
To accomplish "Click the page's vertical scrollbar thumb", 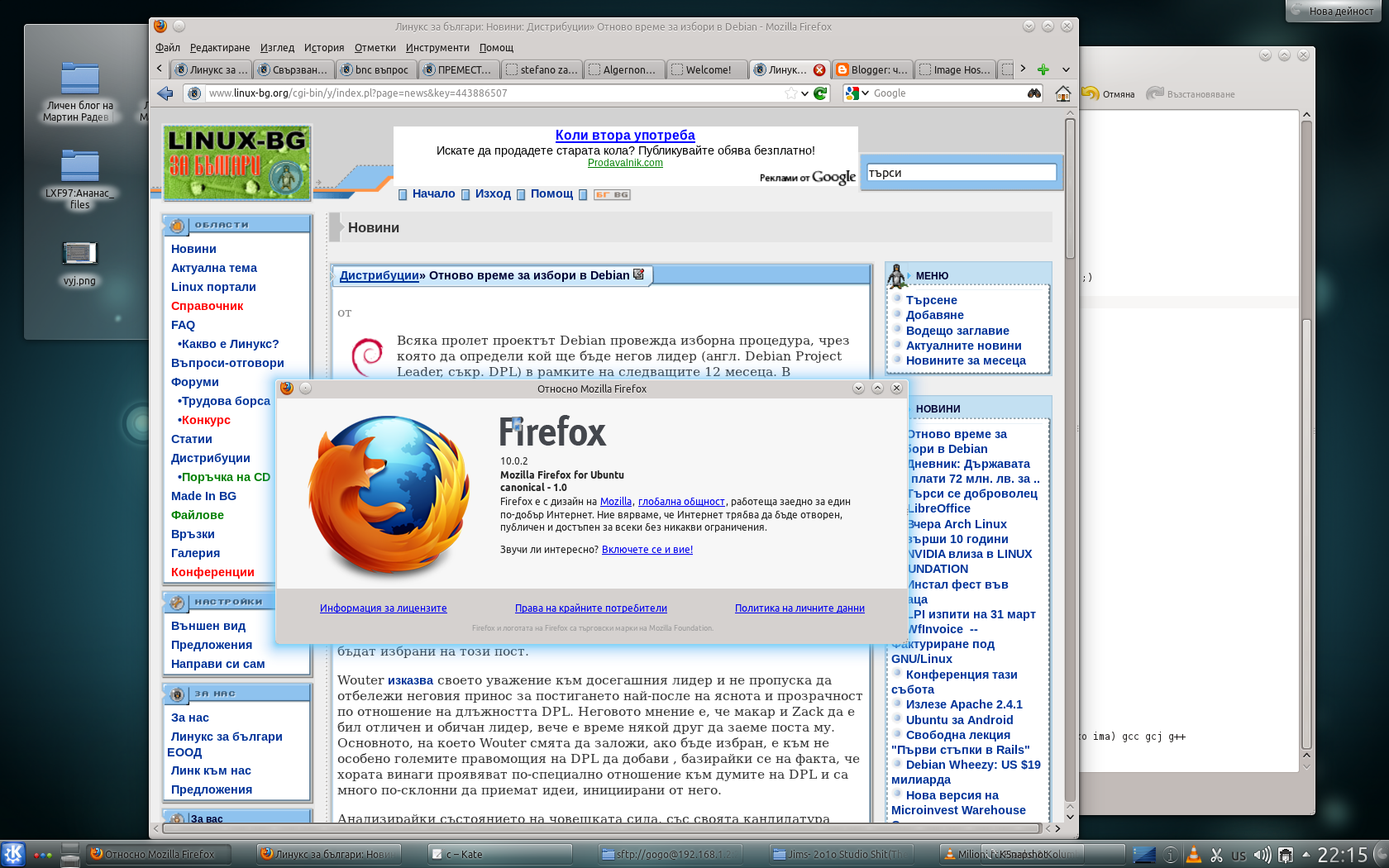I will click(1070, 188).
